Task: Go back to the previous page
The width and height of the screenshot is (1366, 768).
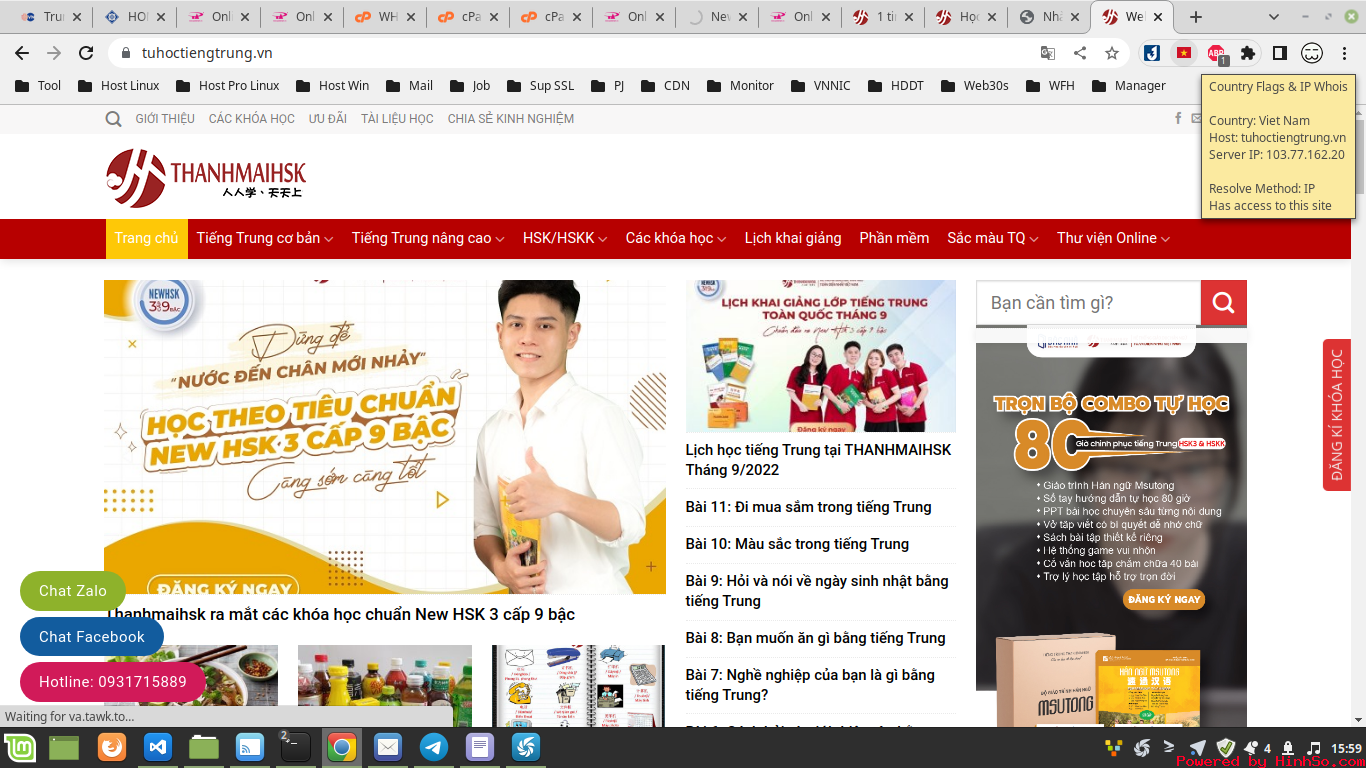Action: 22,53
